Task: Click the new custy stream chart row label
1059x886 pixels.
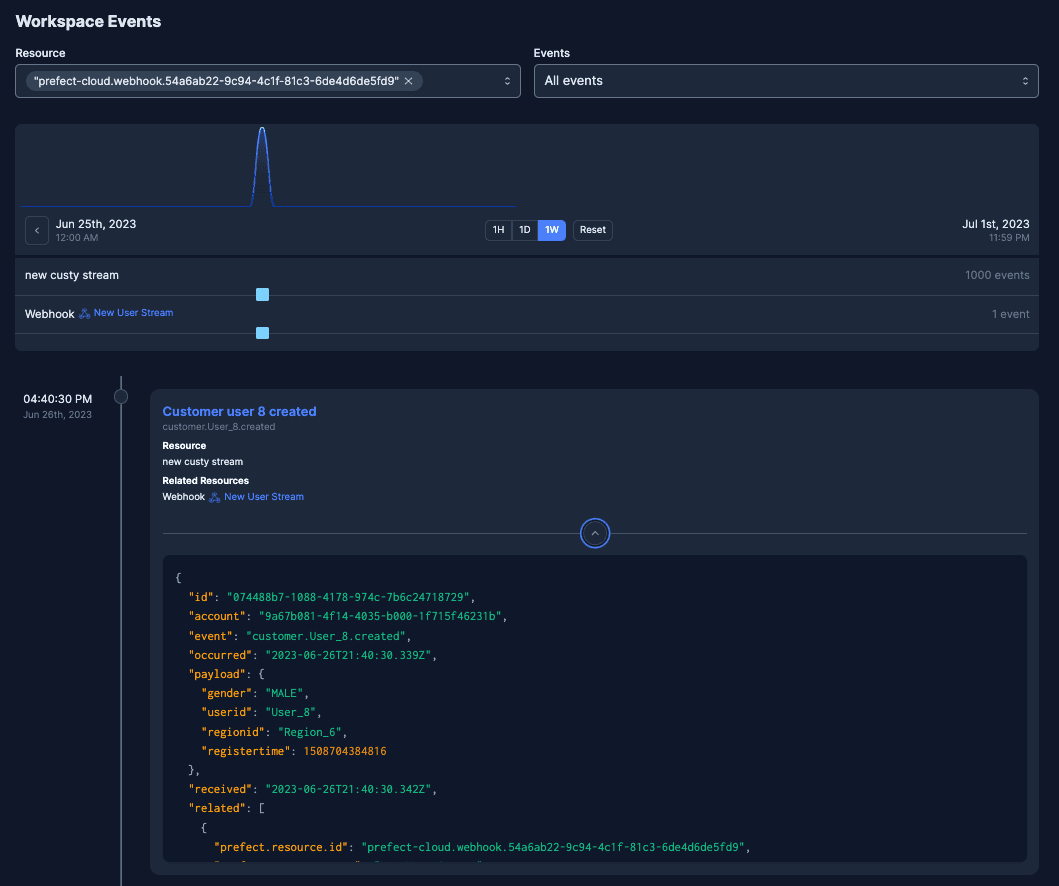Action: (x=72, y=275)
